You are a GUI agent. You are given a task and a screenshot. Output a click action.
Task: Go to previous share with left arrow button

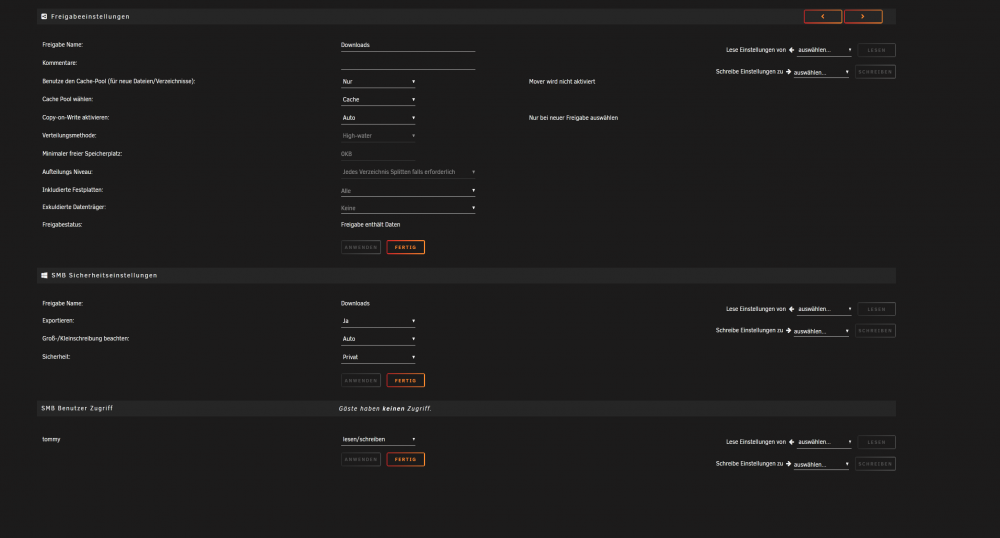(x=823, y=17)
